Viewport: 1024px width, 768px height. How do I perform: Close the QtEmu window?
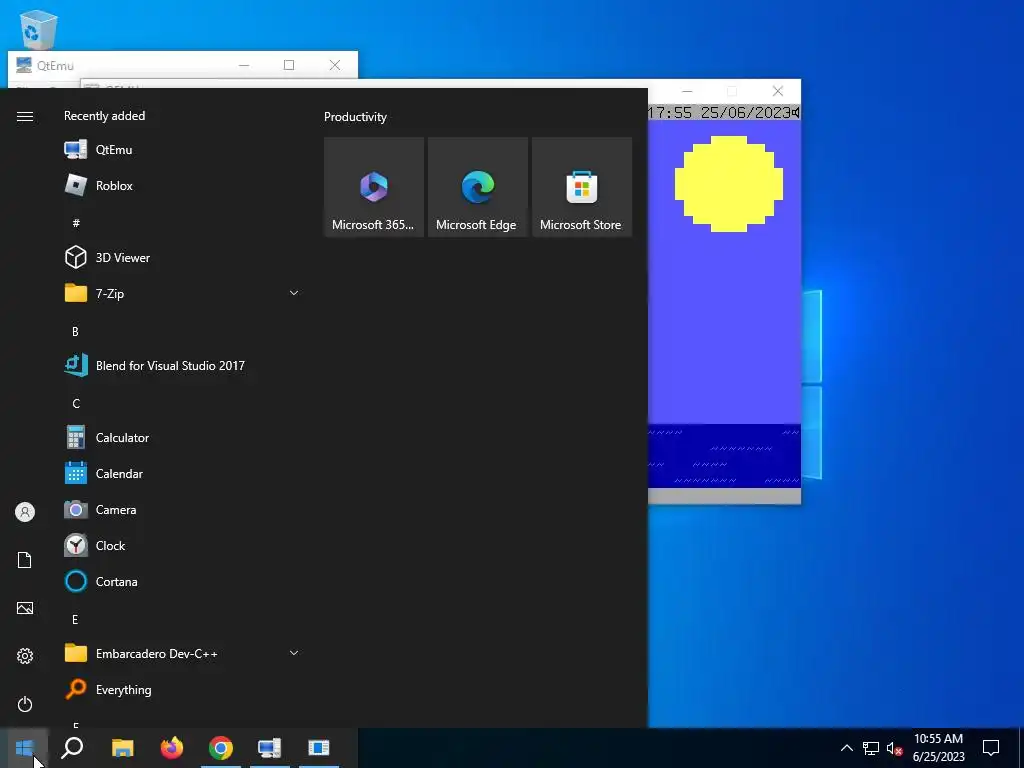click(334, 65)
